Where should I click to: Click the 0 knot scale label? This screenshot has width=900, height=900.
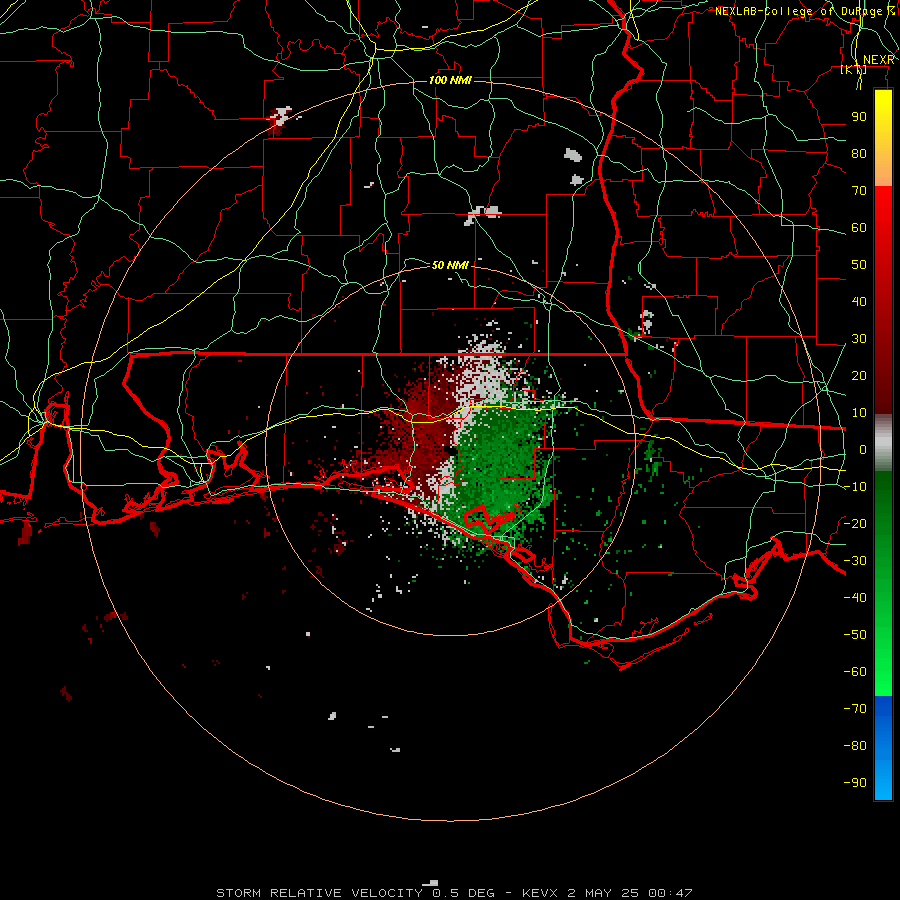coord(863,450)
